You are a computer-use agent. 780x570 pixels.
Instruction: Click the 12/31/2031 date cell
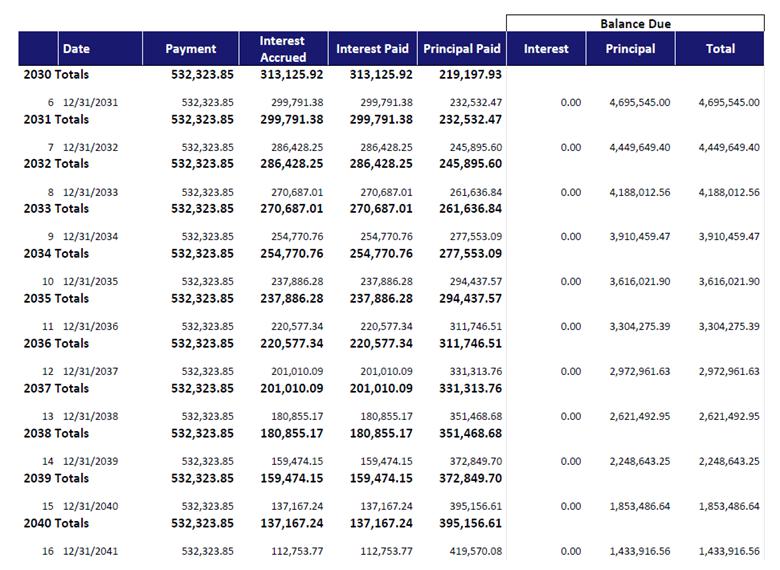[90, 103]
